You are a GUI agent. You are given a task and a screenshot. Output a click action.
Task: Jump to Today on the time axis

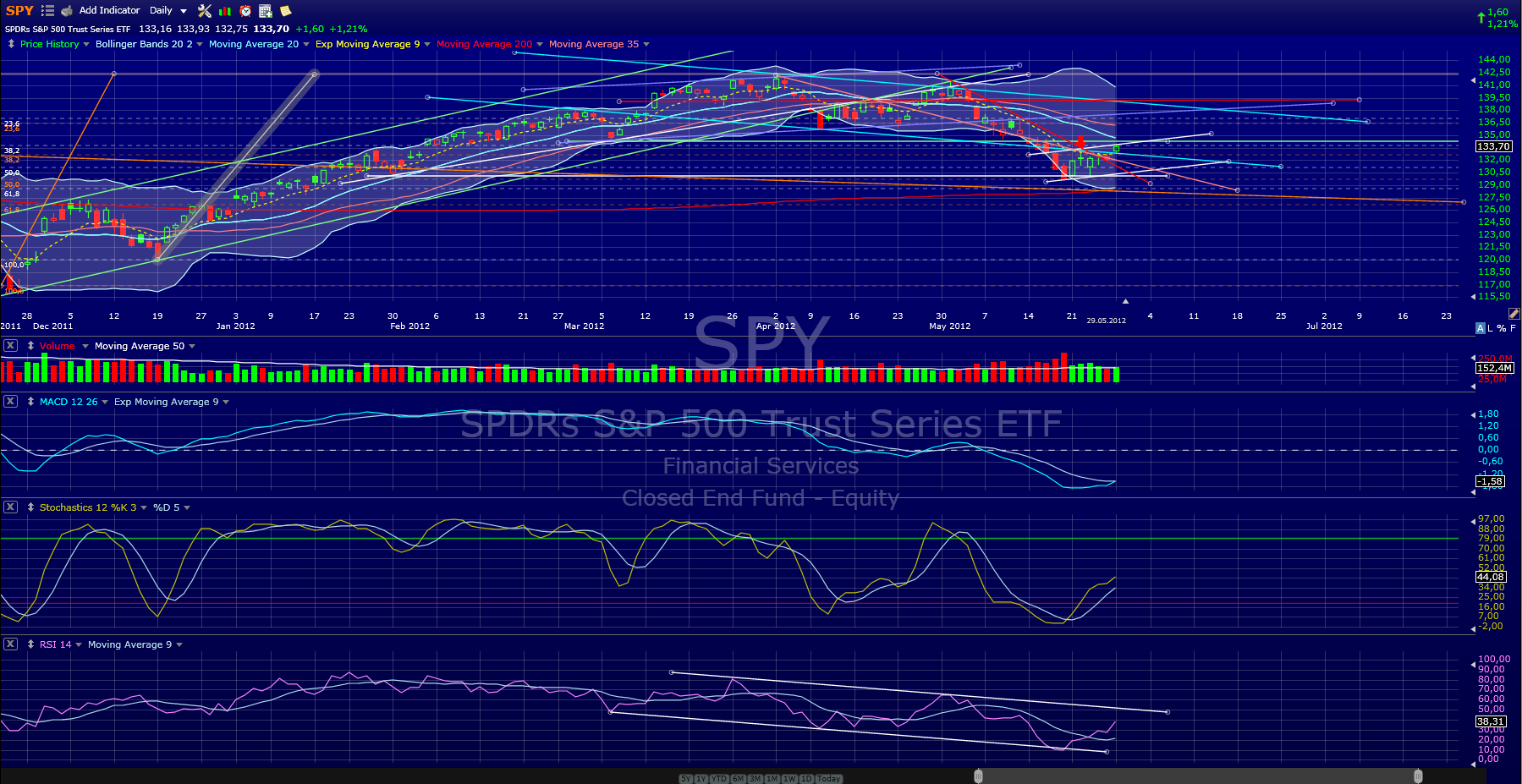click(x=829, y=778)
